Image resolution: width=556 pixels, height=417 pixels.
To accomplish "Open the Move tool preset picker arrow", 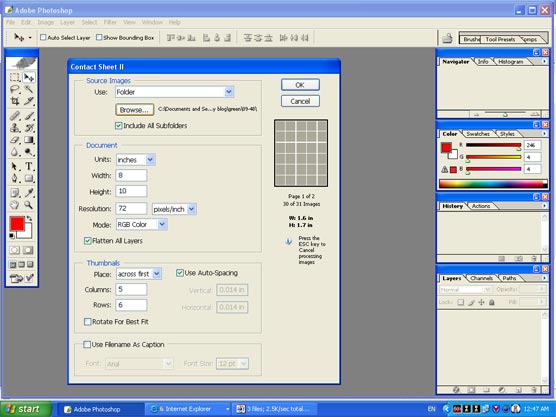I will [30, 38].
